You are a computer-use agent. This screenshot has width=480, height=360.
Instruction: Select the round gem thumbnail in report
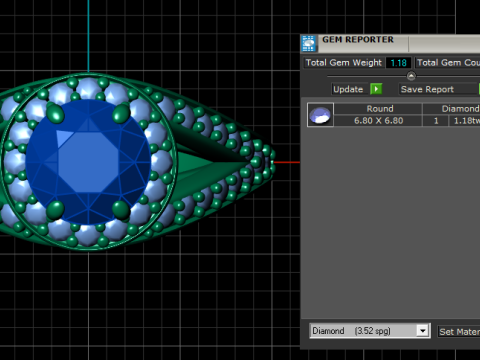click(x=320, y=115)
